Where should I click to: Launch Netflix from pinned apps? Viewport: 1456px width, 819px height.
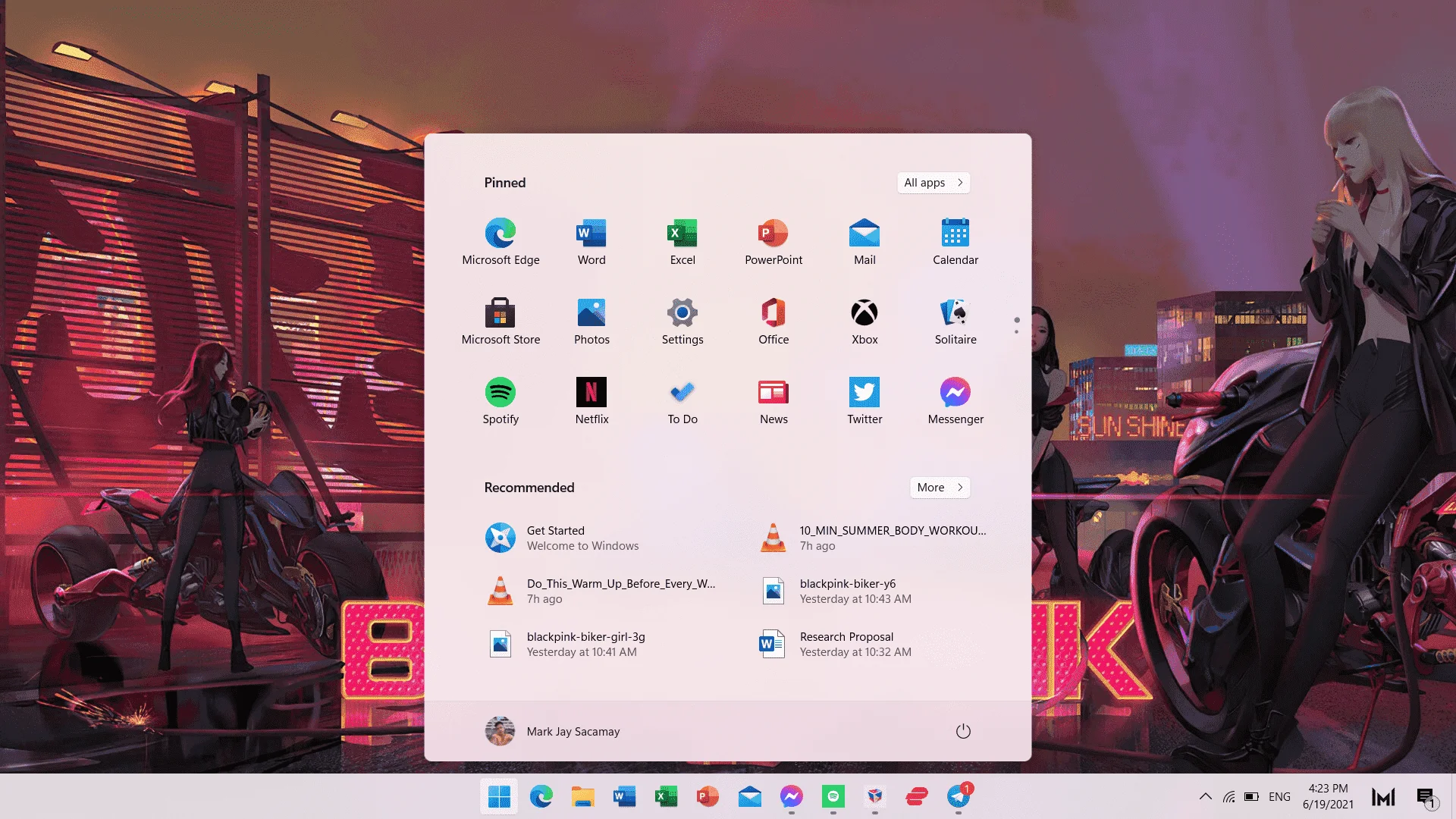tap(591, 401)
